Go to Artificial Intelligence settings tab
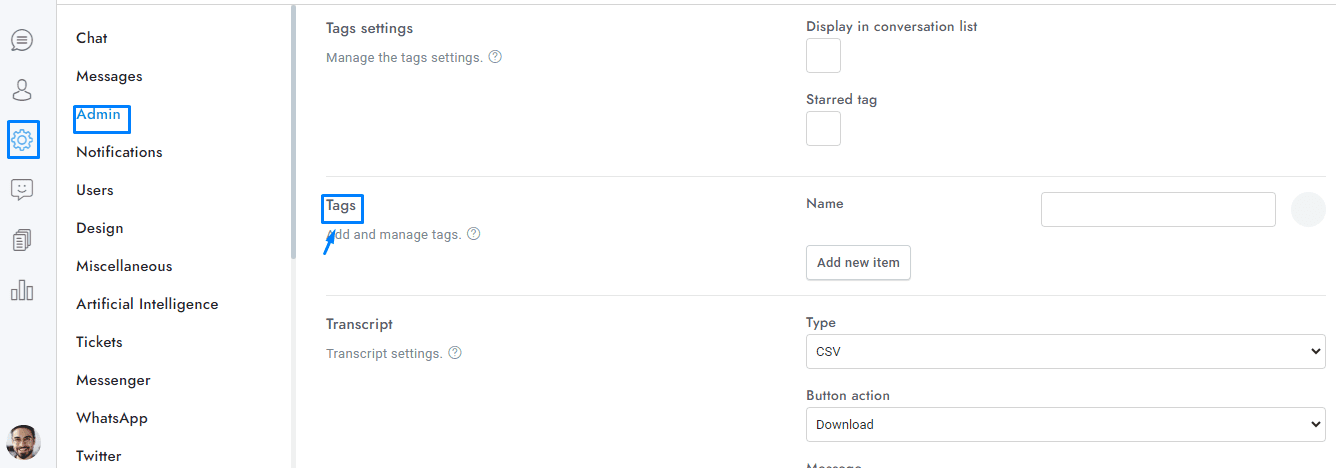The image size is (1336, 468). tap(147, 304)
